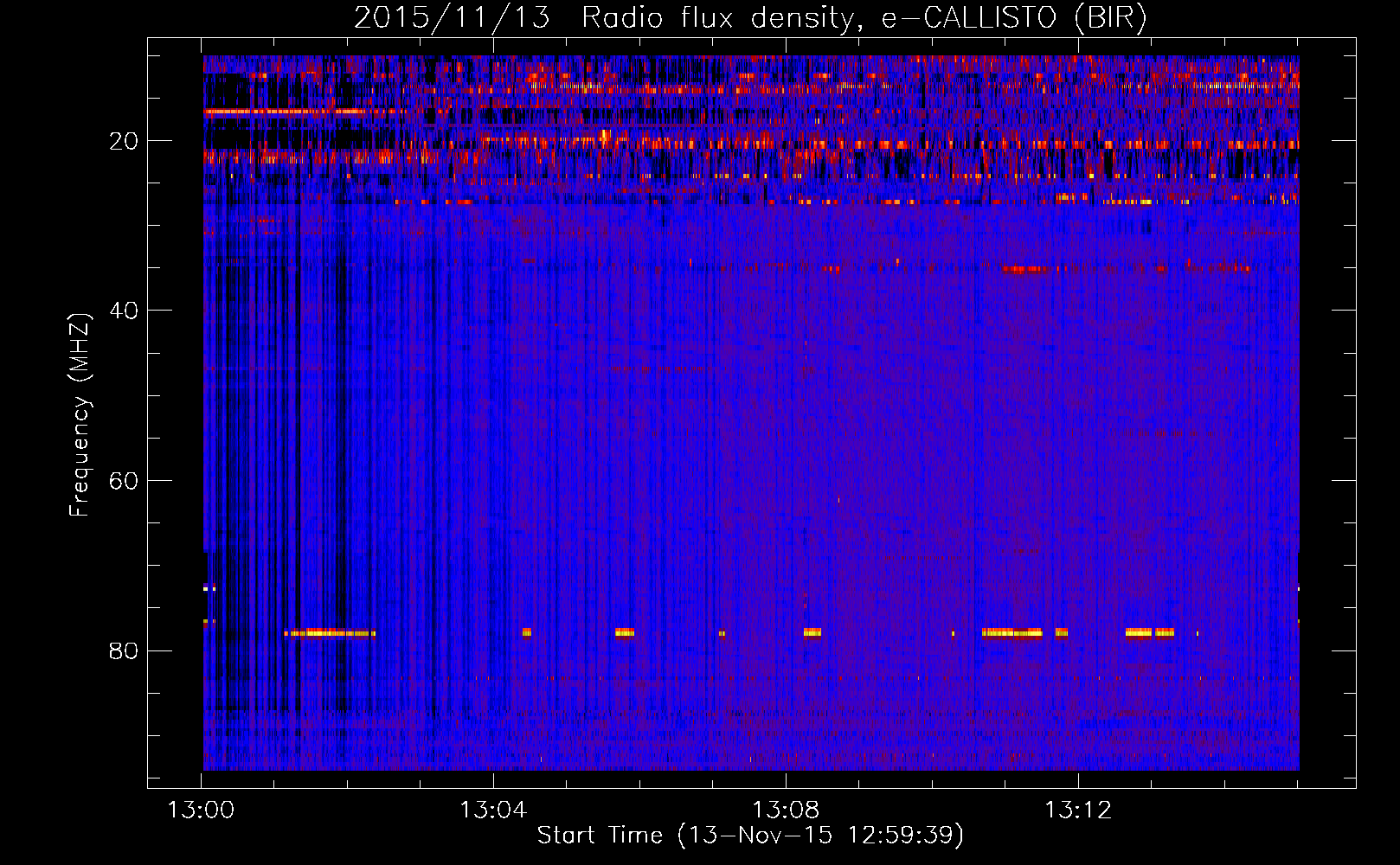Click the 'Start Time (13-Nov-15 12:59:39)' x-axis label

[x=750, y=836]
